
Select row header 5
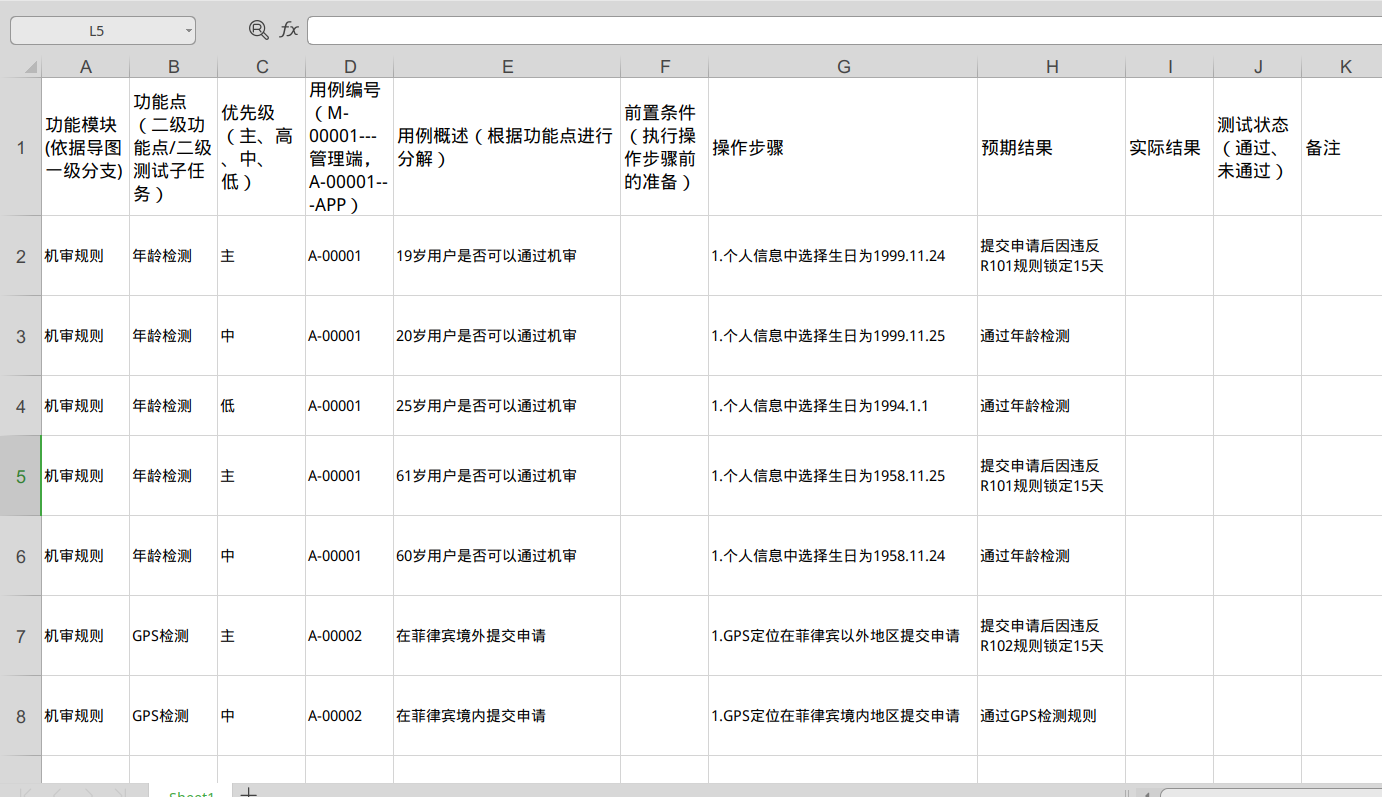pyautogui.click(x=22, y=476)
